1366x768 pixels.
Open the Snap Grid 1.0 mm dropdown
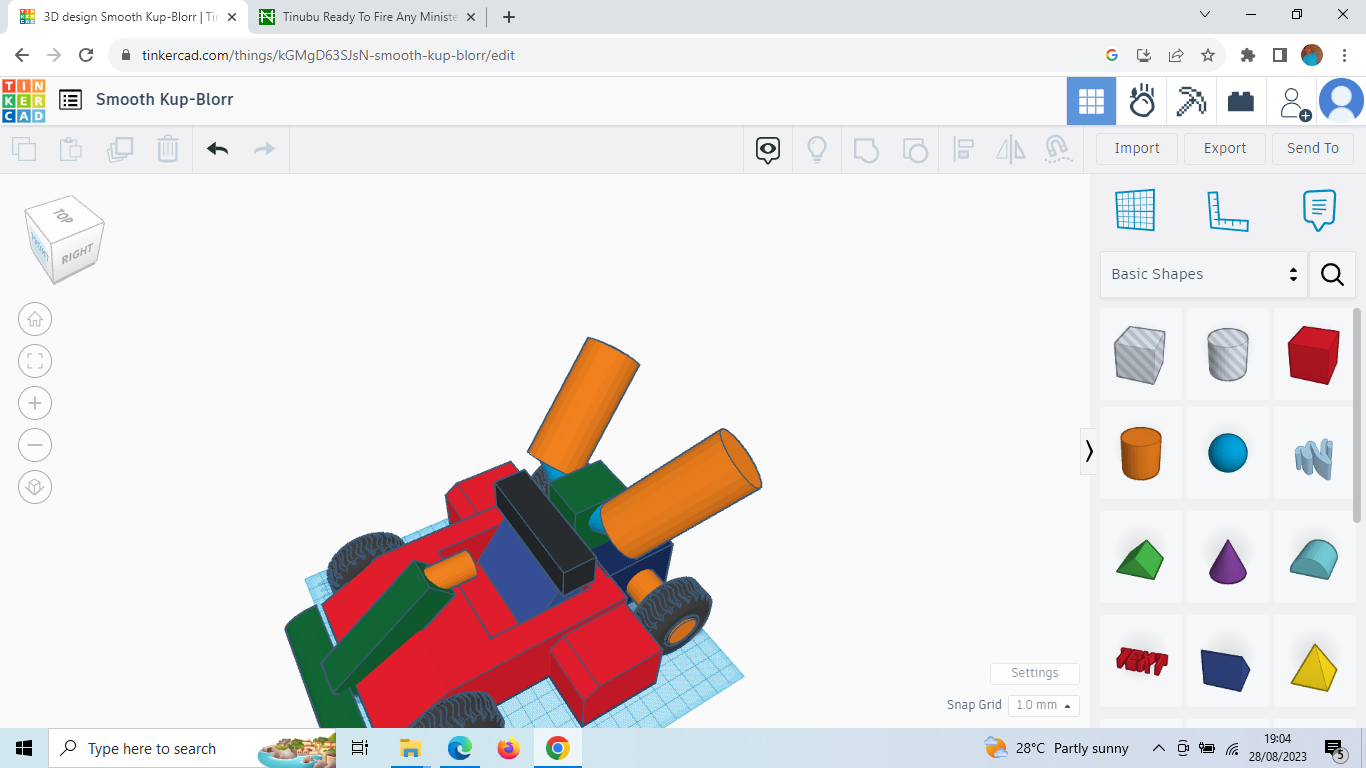pos(1043,705)
